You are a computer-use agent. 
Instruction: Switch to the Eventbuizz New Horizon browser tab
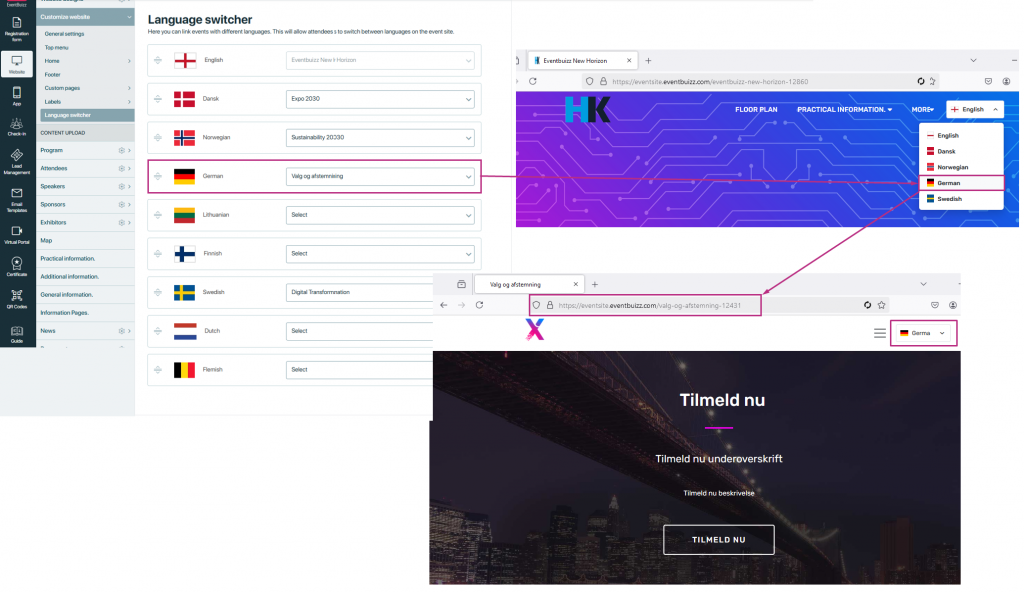[583, 61]
